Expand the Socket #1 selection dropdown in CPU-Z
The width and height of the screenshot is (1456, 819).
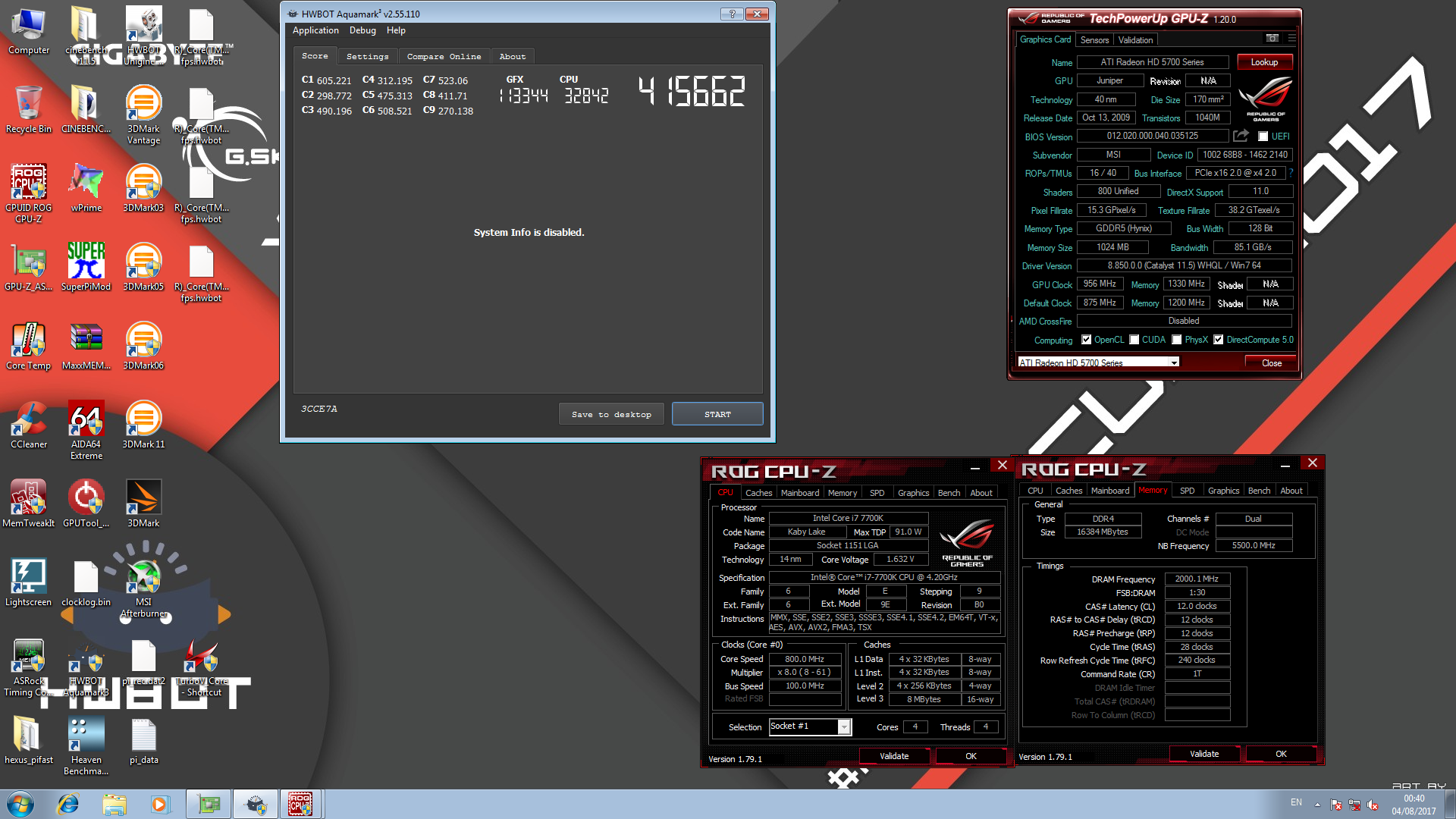coord(844,727)
